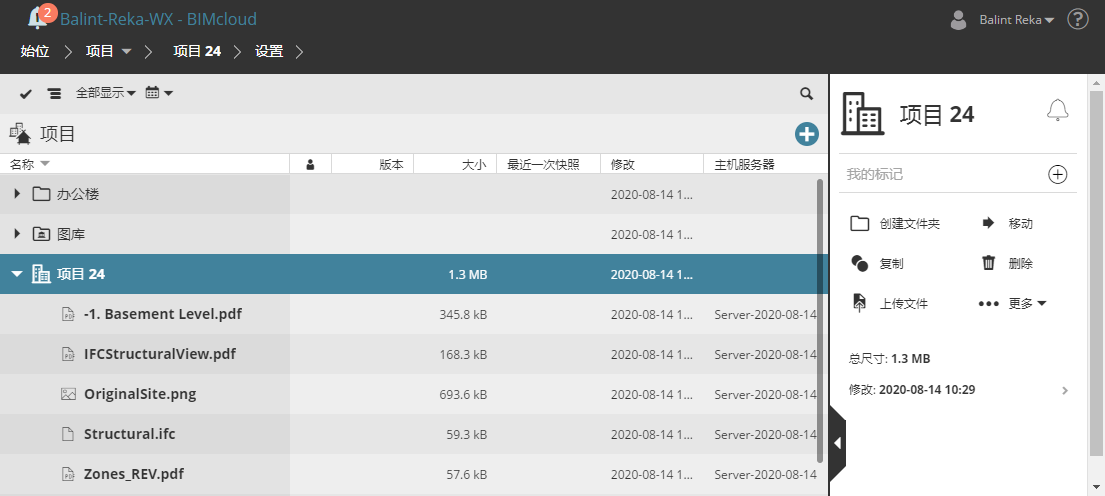Click the 693.6 kB size cell
This screenshot has height=496, width=1105.
tap(463, 395)
